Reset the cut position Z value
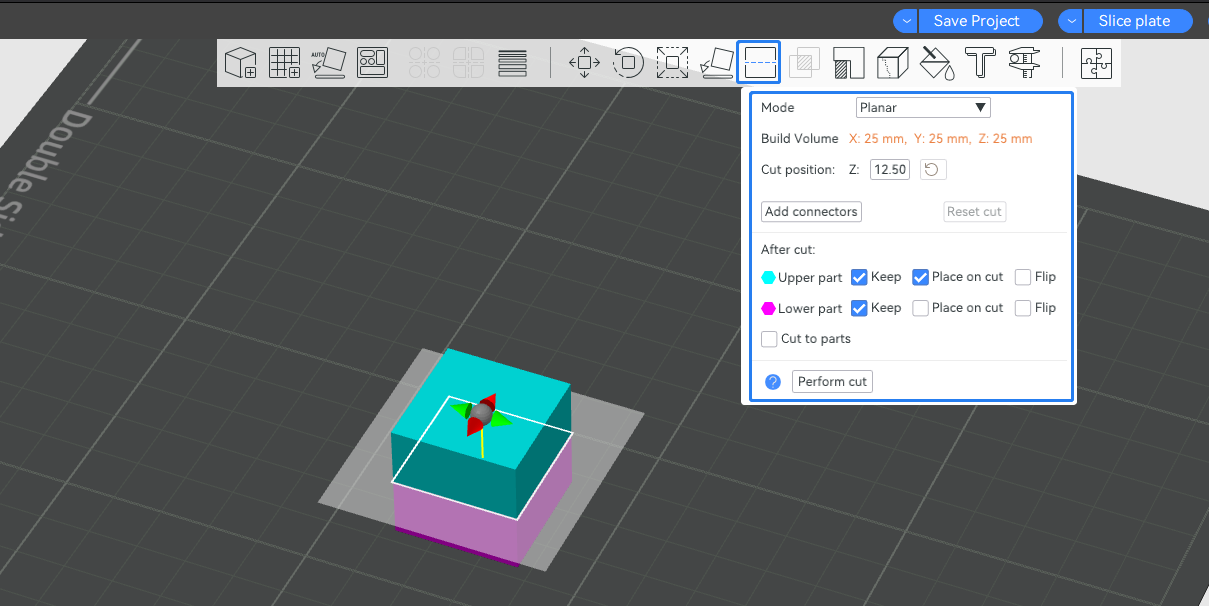 click(932, 170)
